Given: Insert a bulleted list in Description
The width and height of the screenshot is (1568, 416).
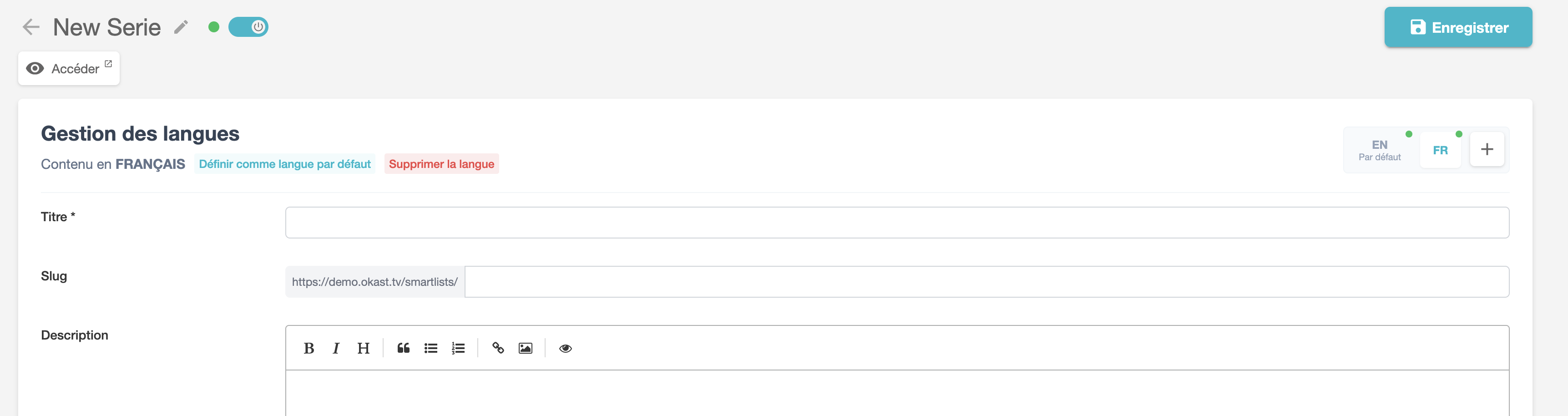Looking at the screenshot, I should pyautogui.click(x=431, y=348).
